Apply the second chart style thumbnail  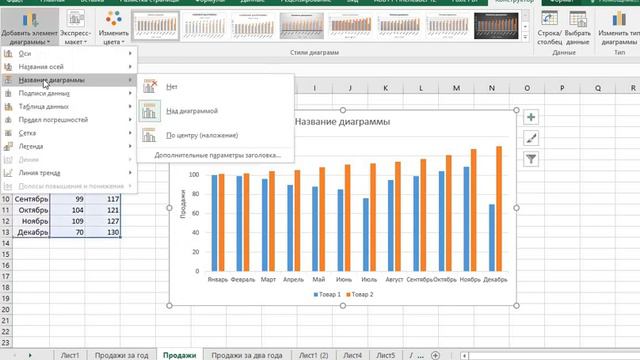204,26
